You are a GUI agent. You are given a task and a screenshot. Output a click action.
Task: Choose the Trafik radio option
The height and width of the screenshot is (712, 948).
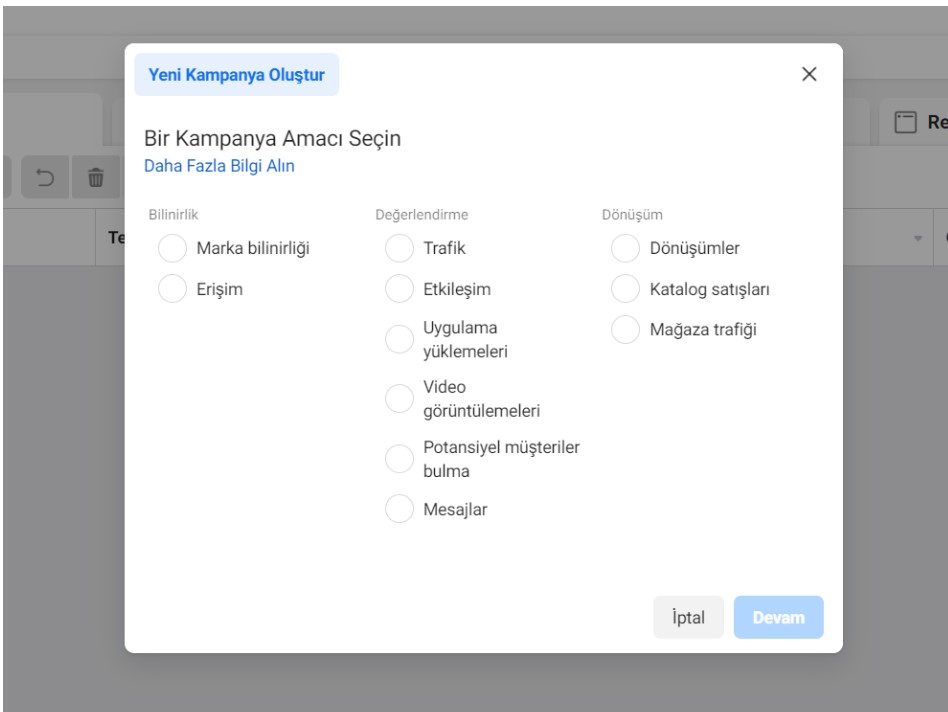pos(399,248)
